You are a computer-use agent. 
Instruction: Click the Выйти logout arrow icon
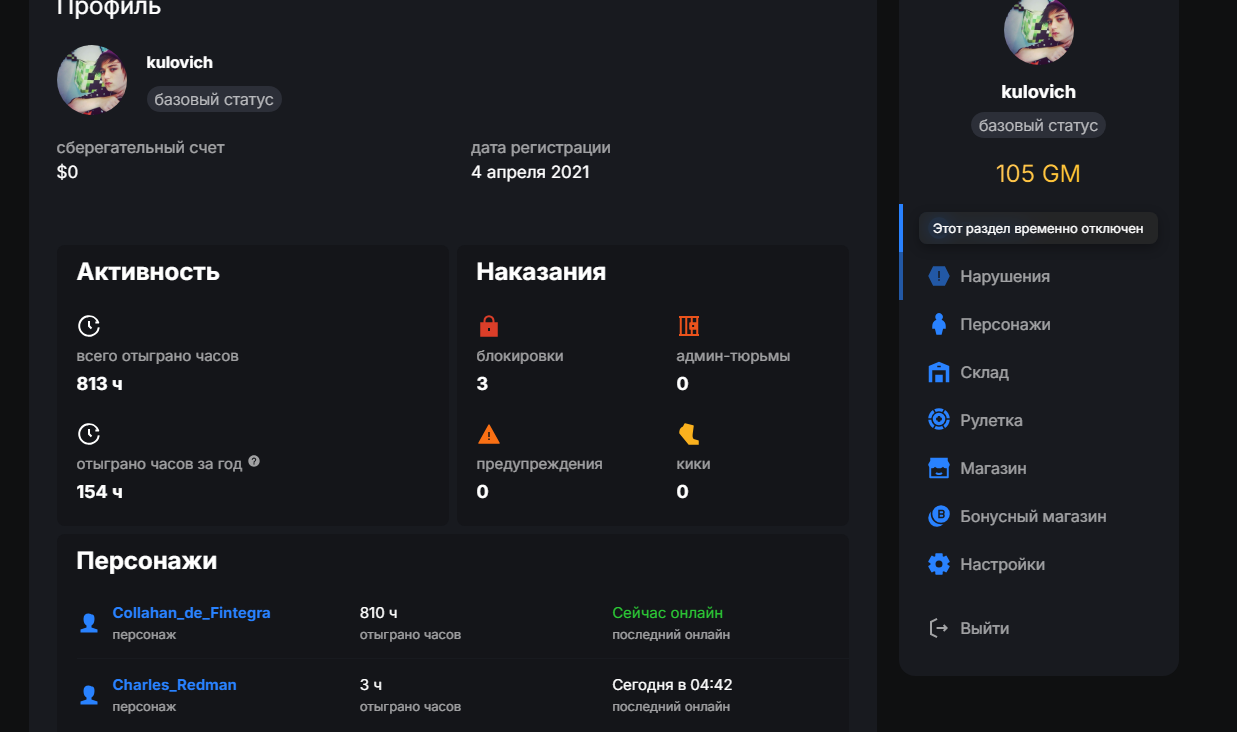(938, 628)
